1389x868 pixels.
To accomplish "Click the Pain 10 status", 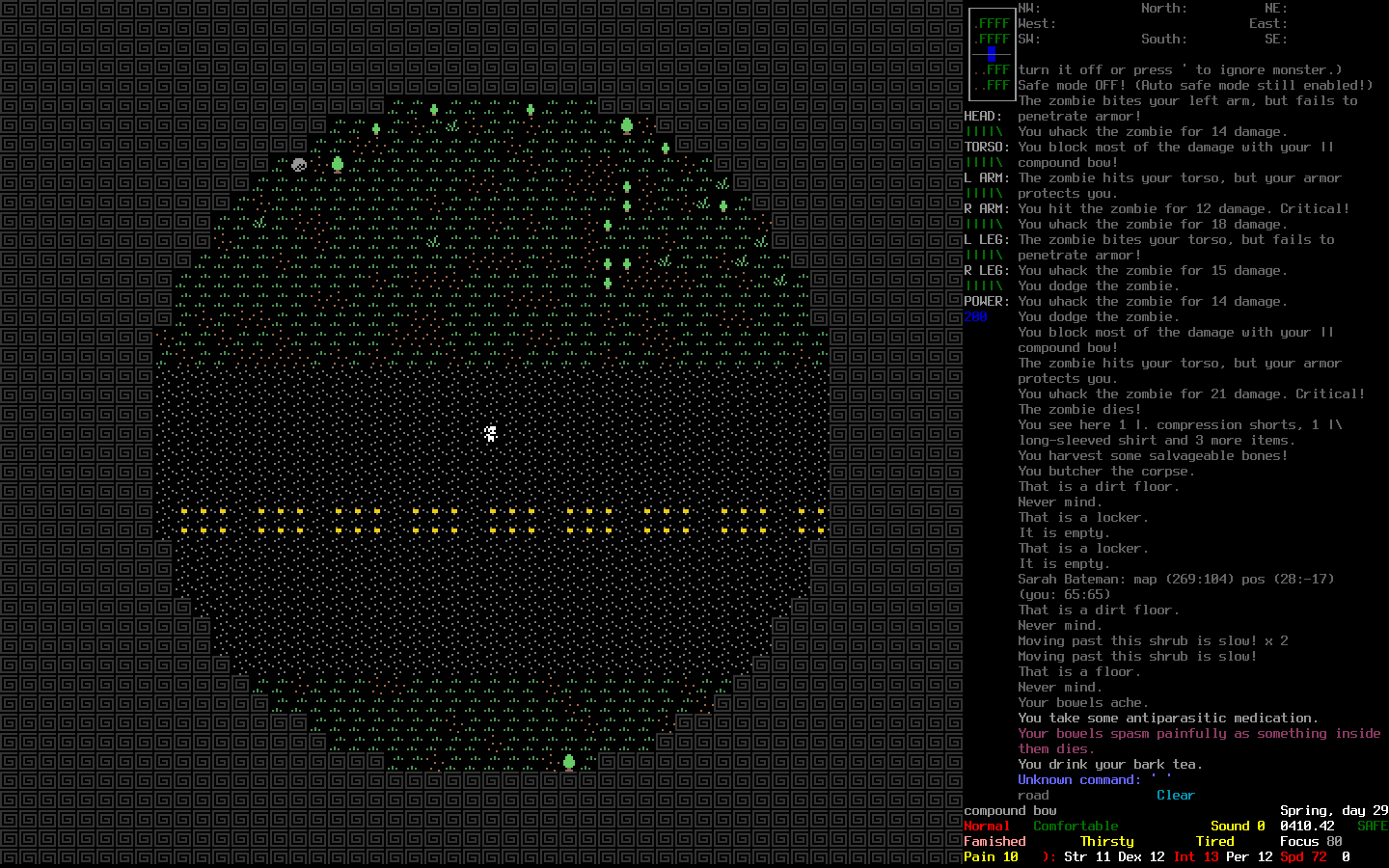I will coord(992,856).
